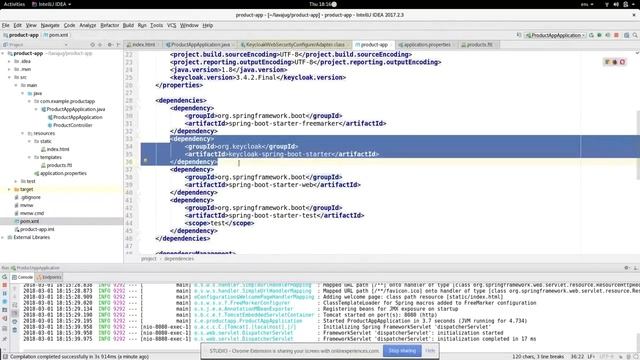Click the Run with Coverage icon in toolbar
The width and height of the screenshot is (640, 360).
[x=608, y=36]
